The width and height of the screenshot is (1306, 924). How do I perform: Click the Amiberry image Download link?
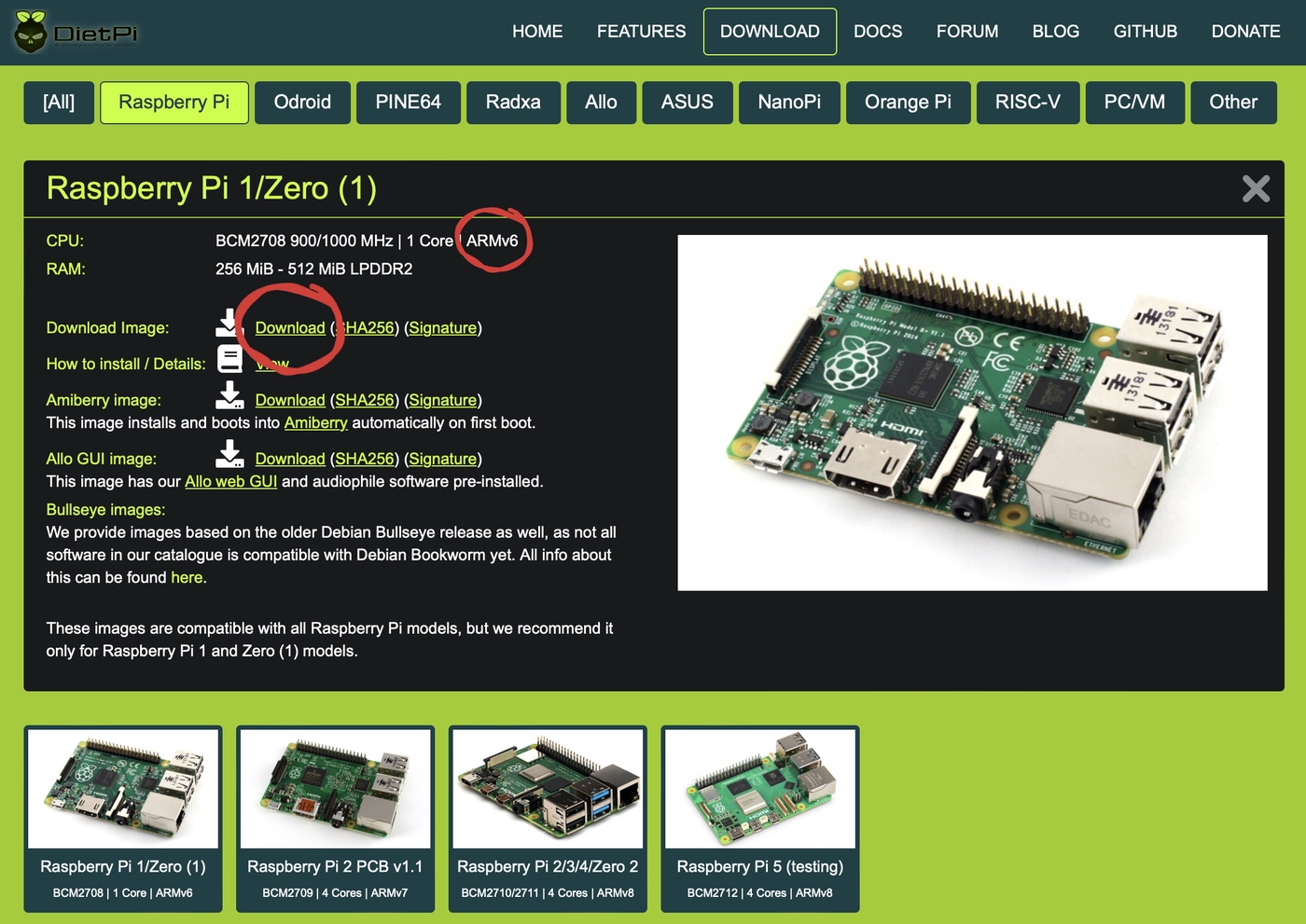click(x=290, y=400)
